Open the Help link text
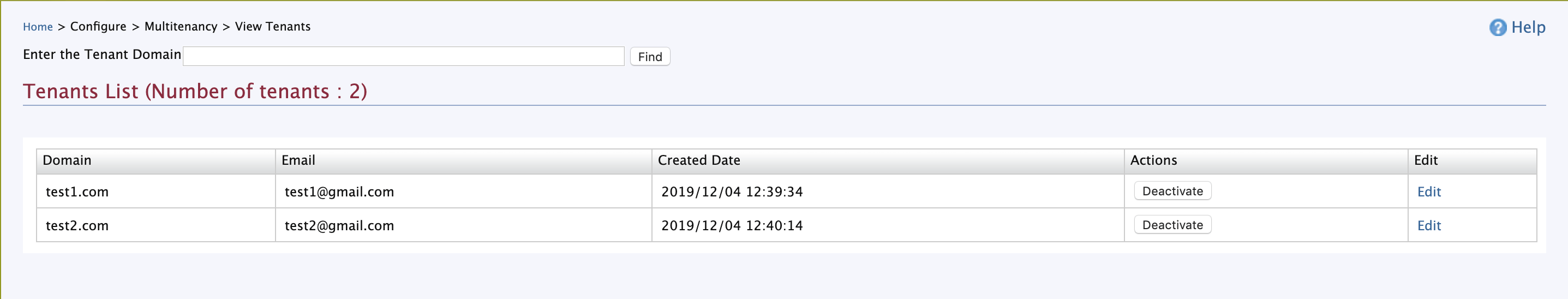Screen dimensions: 1568x299 (x=1528, y=27)
